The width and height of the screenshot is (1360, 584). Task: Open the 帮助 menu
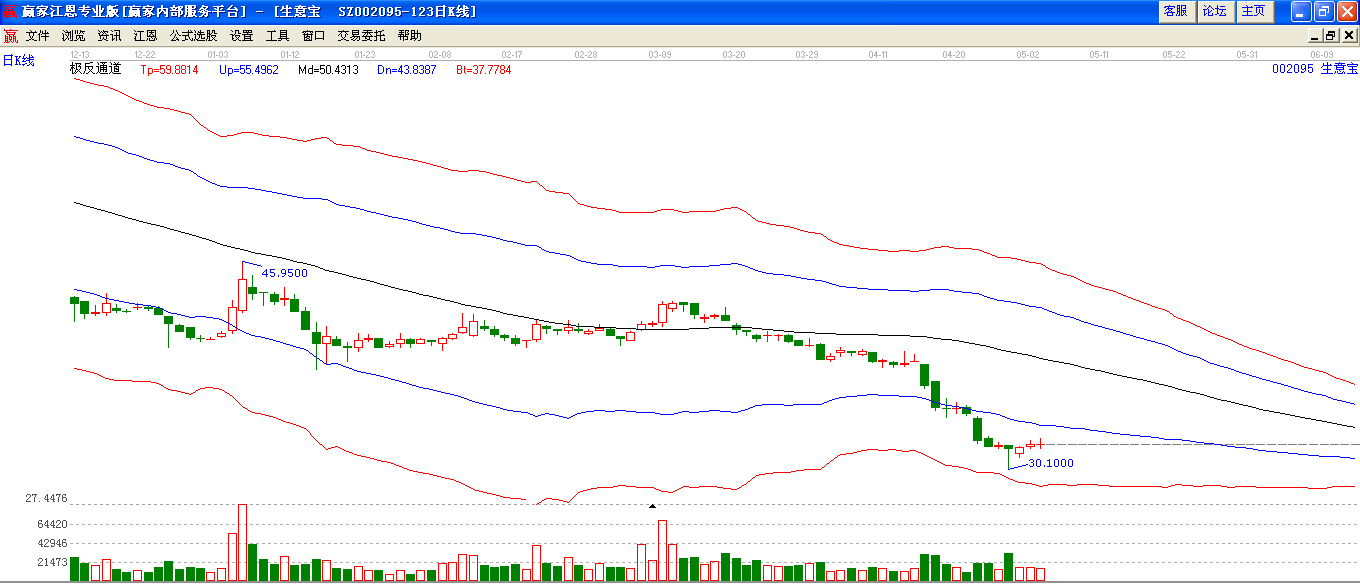tap(409, 36)
